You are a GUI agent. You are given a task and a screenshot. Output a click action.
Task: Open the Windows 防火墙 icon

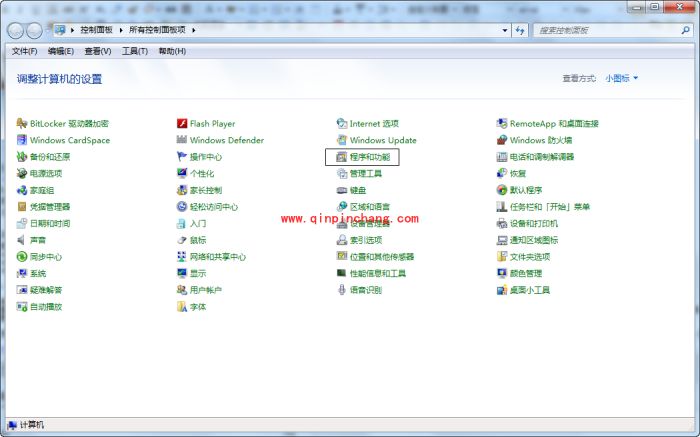pos(502,140)
